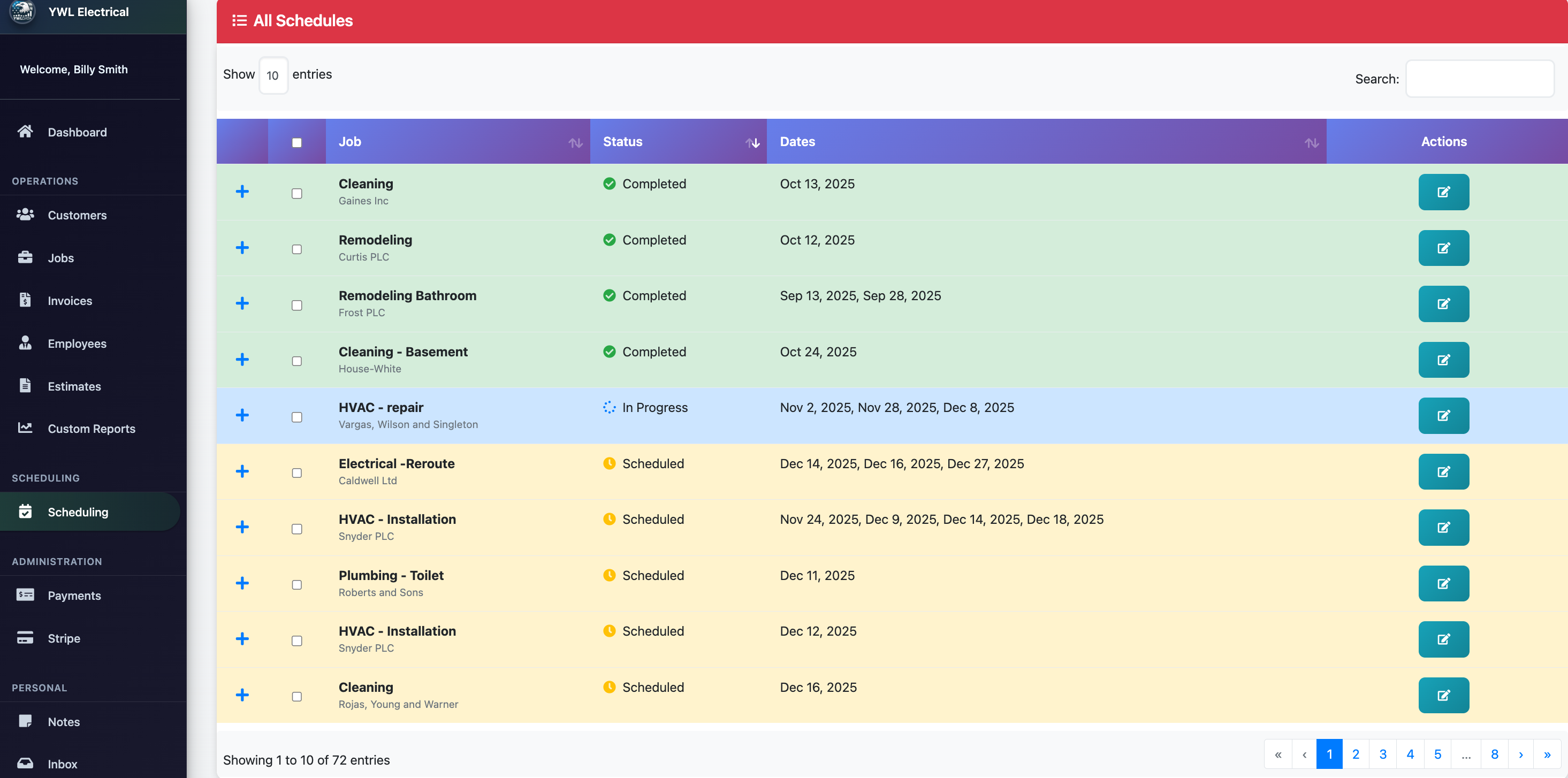The height and width of the screenshot is (778, 1568).
Task: Click the Stripe card icon
Action: coord(25,637)
